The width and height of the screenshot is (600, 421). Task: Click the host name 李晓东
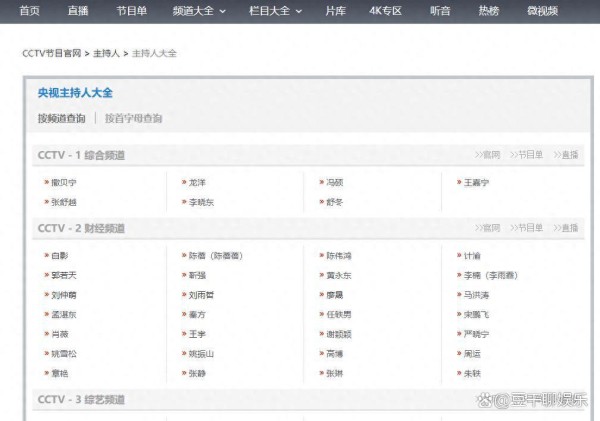coord(201,202)
